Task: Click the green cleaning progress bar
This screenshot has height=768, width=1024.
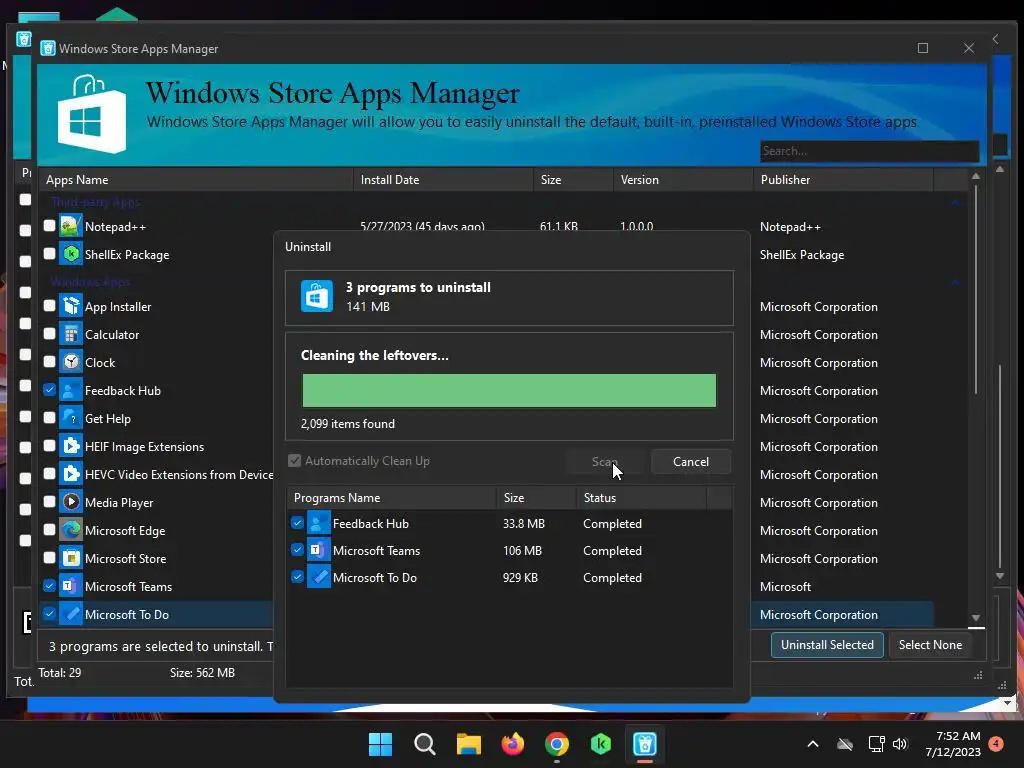Action: [509, 391]
